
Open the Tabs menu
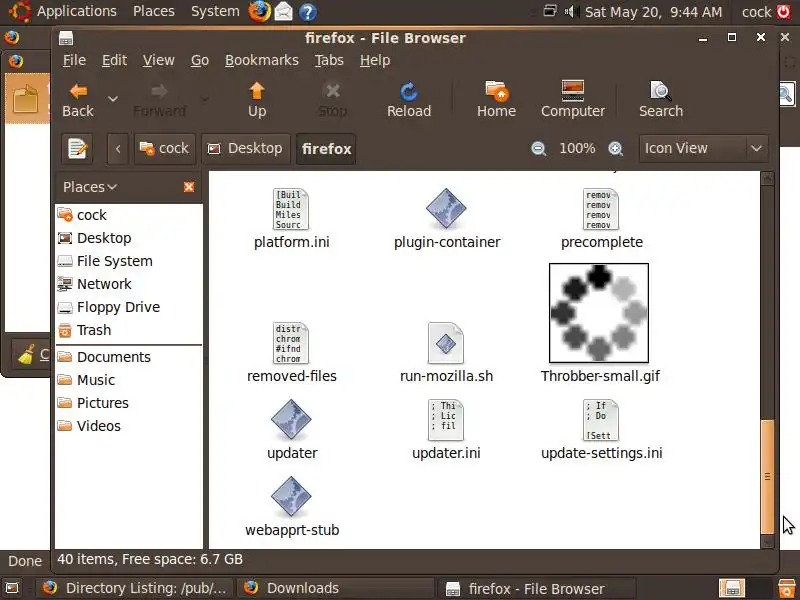pyautogui.click(x=329, y=60)
